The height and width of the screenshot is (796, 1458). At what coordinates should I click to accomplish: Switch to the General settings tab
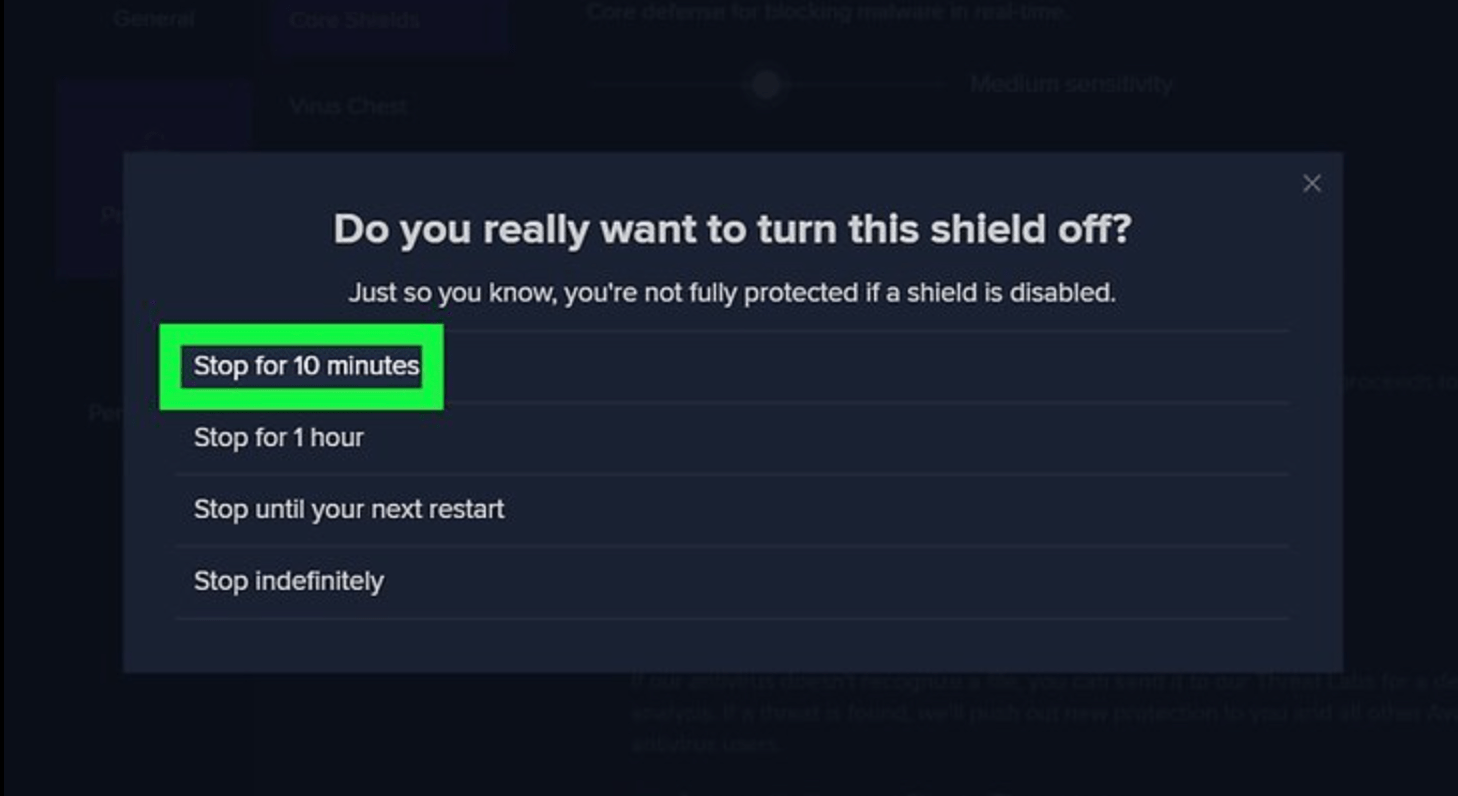(x=152, y=18)
